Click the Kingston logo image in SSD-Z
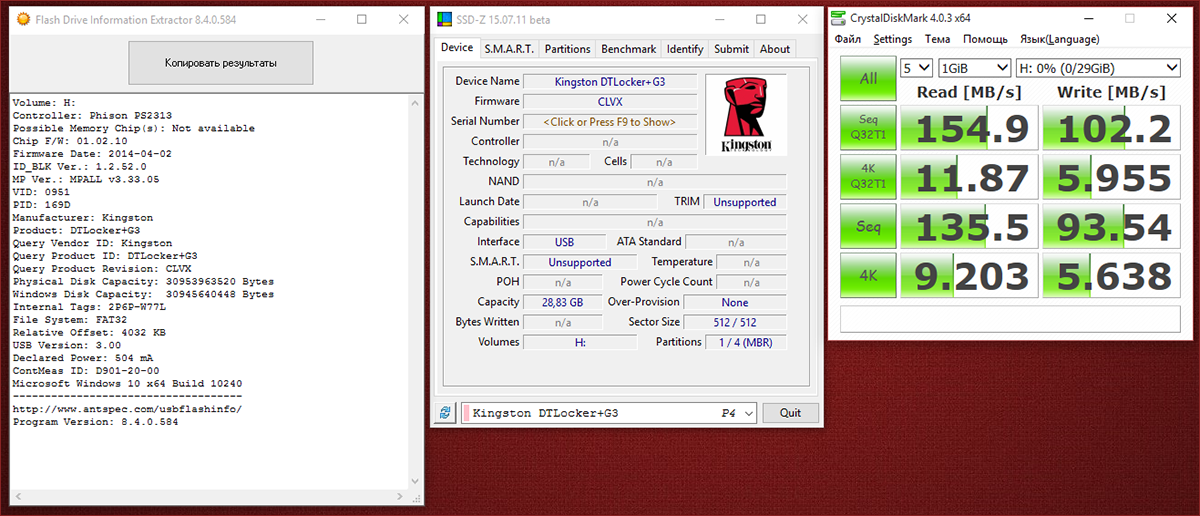Image resolution: width=1200 pixels, height=516 pixels. 746,116
